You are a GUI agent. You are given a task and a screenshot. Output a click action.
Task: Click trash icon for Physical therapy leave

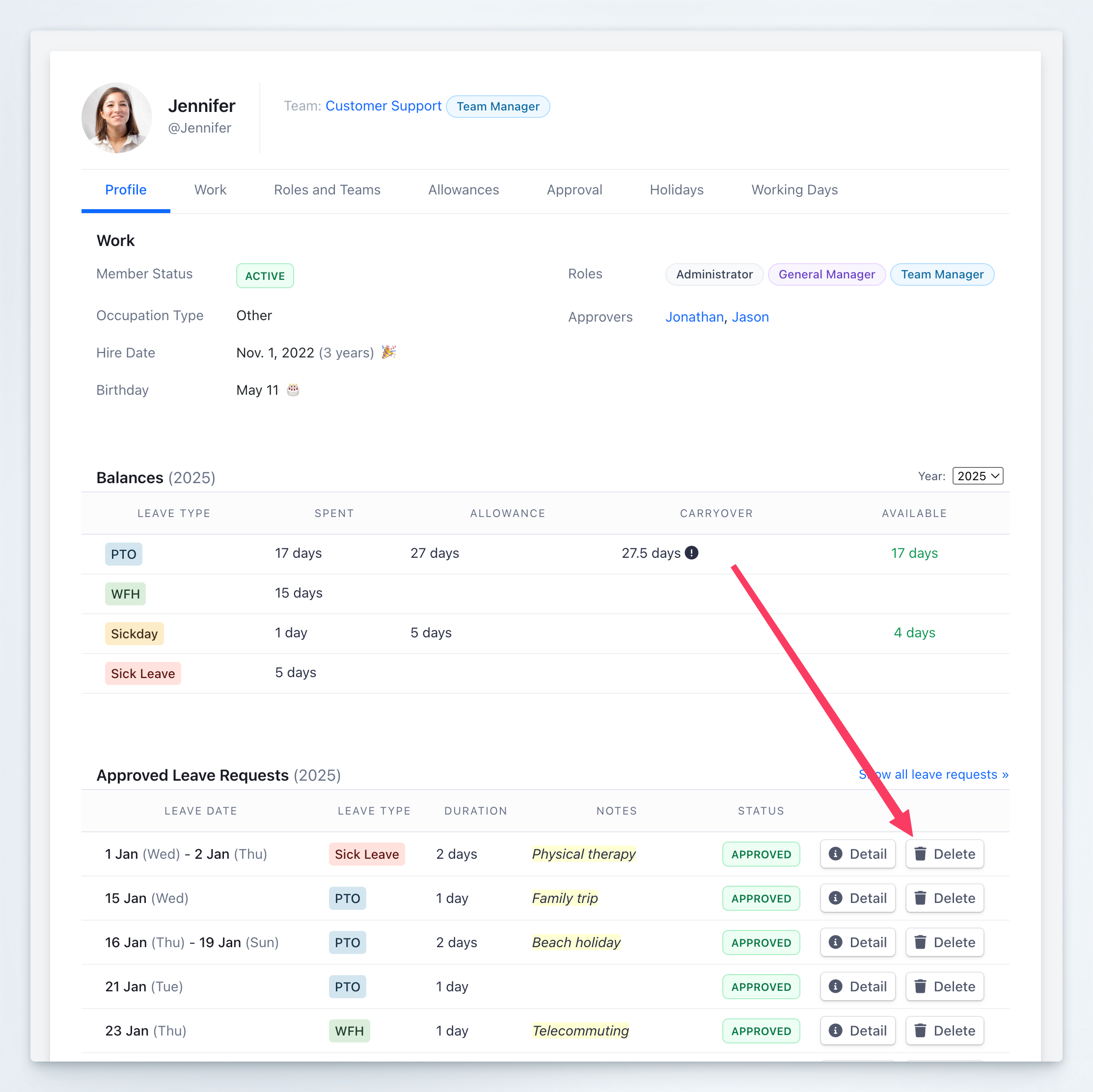[x=921, y=853]
